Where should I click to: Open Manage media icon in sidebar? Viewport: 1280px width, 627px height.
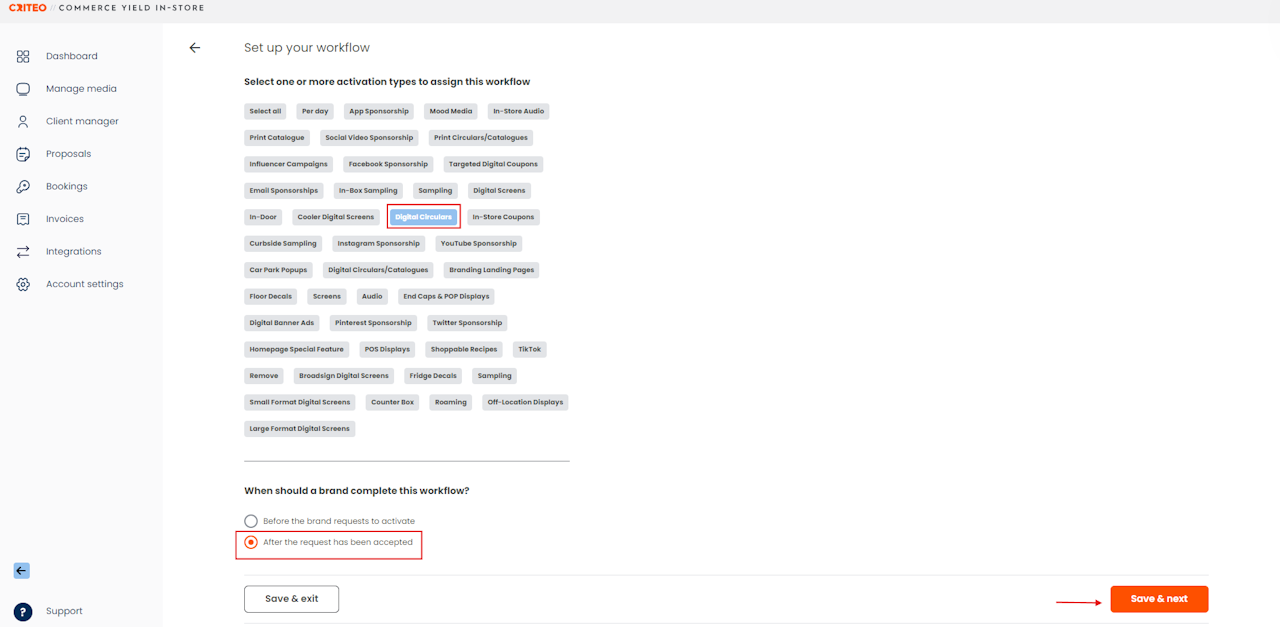23,89
